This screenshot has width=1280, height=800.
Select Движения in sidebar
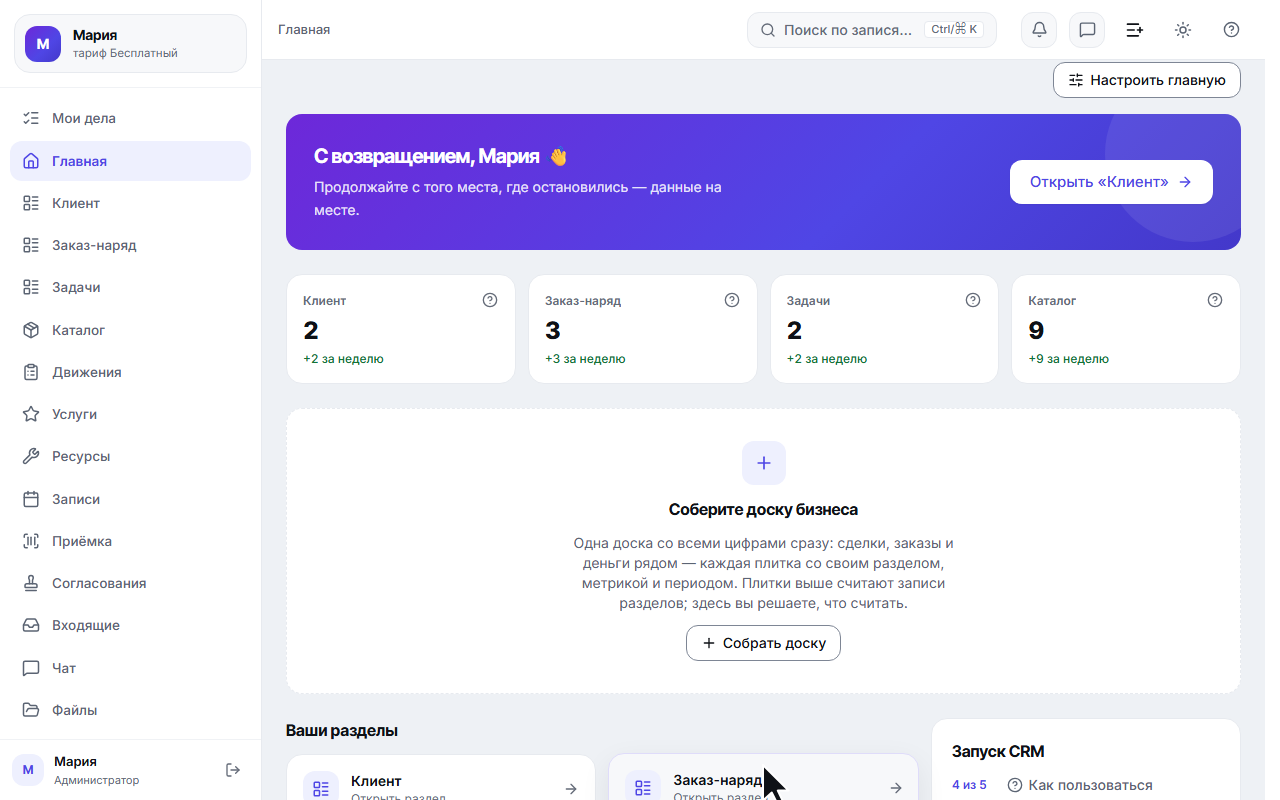point(130,372)
